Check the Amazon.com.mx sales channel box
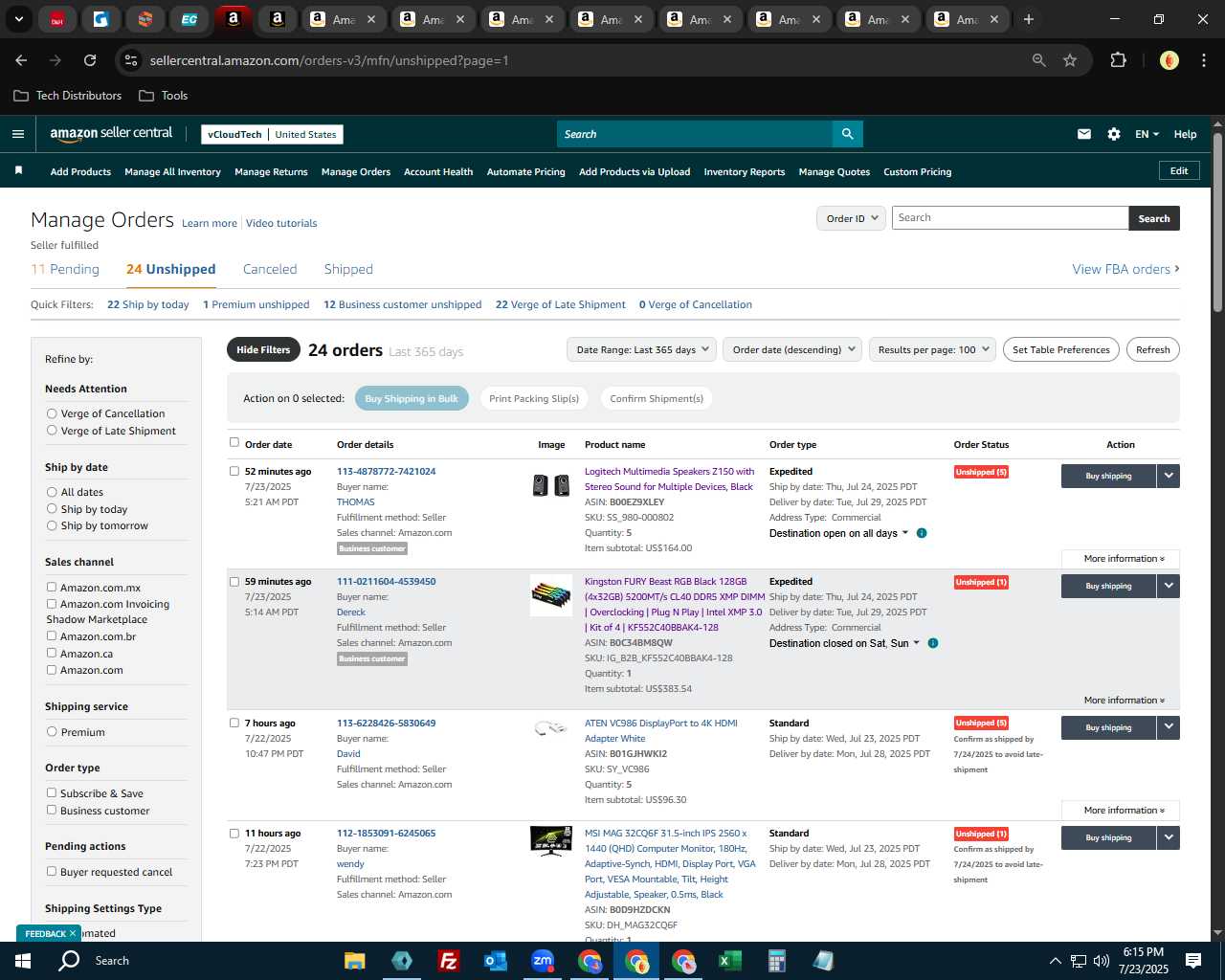The image size is (1225, 980). pos(52,588)
